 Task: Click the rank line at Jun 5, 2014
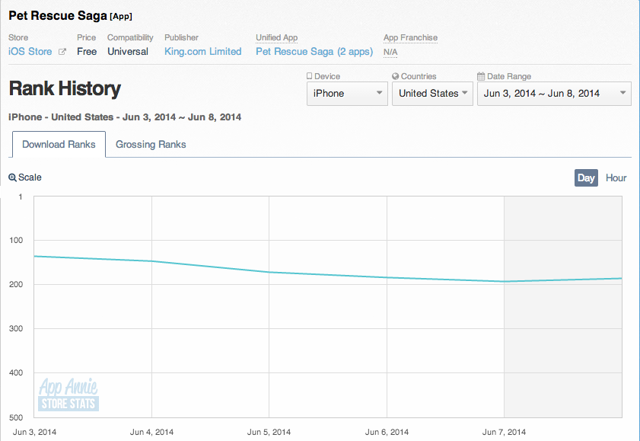tap(269, 272)
